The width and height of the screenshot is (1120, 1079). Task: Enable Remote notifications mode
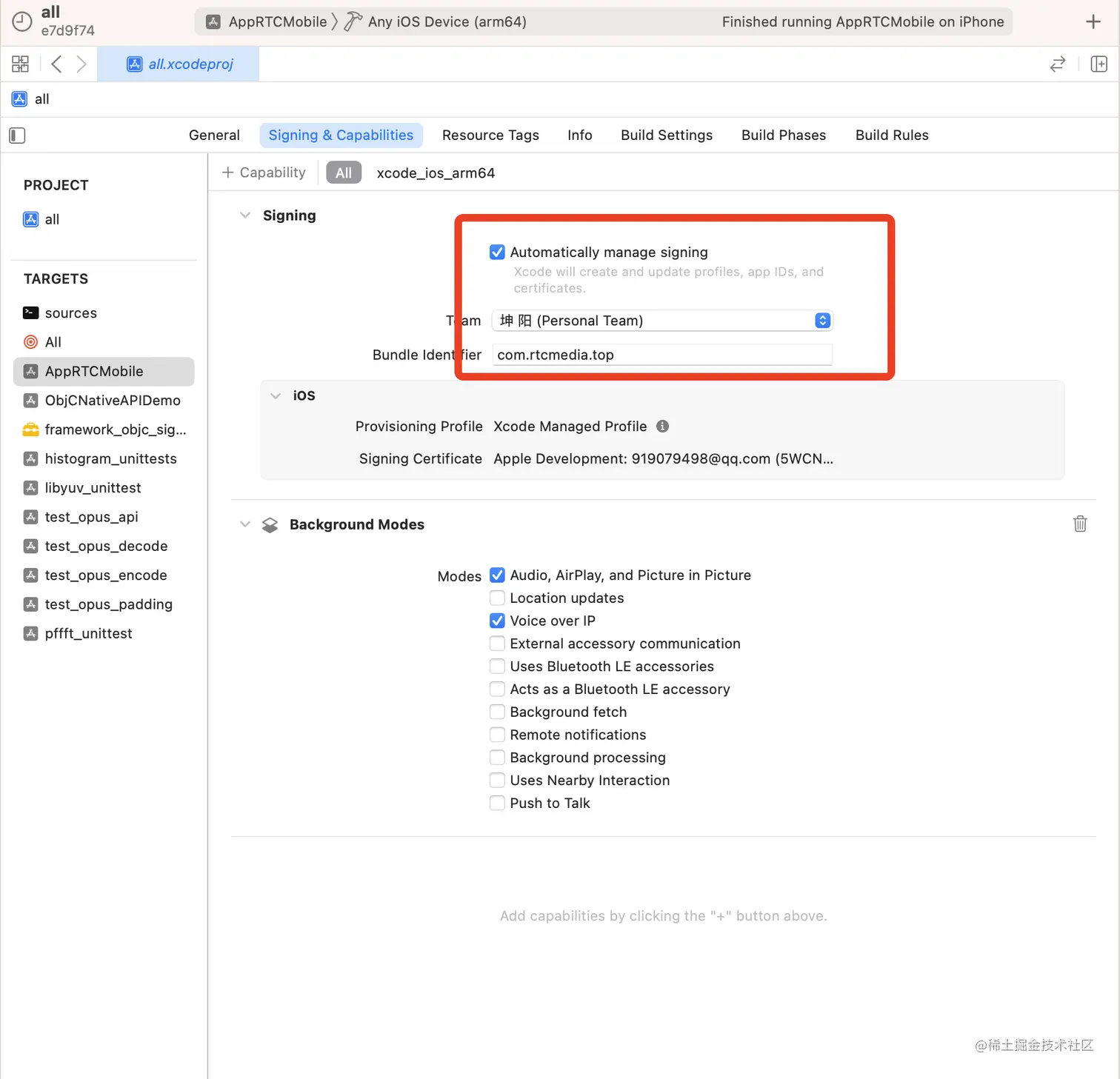[x=497, y=735]
